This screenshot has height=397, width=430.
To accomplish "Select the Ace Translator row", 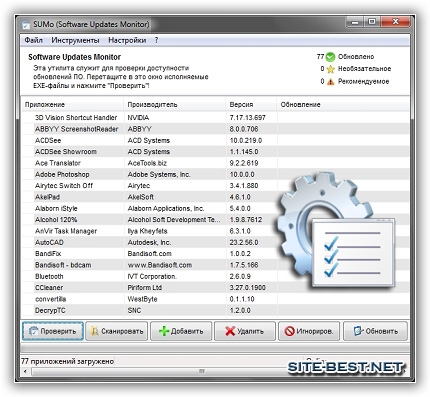I will click(216, 163).
